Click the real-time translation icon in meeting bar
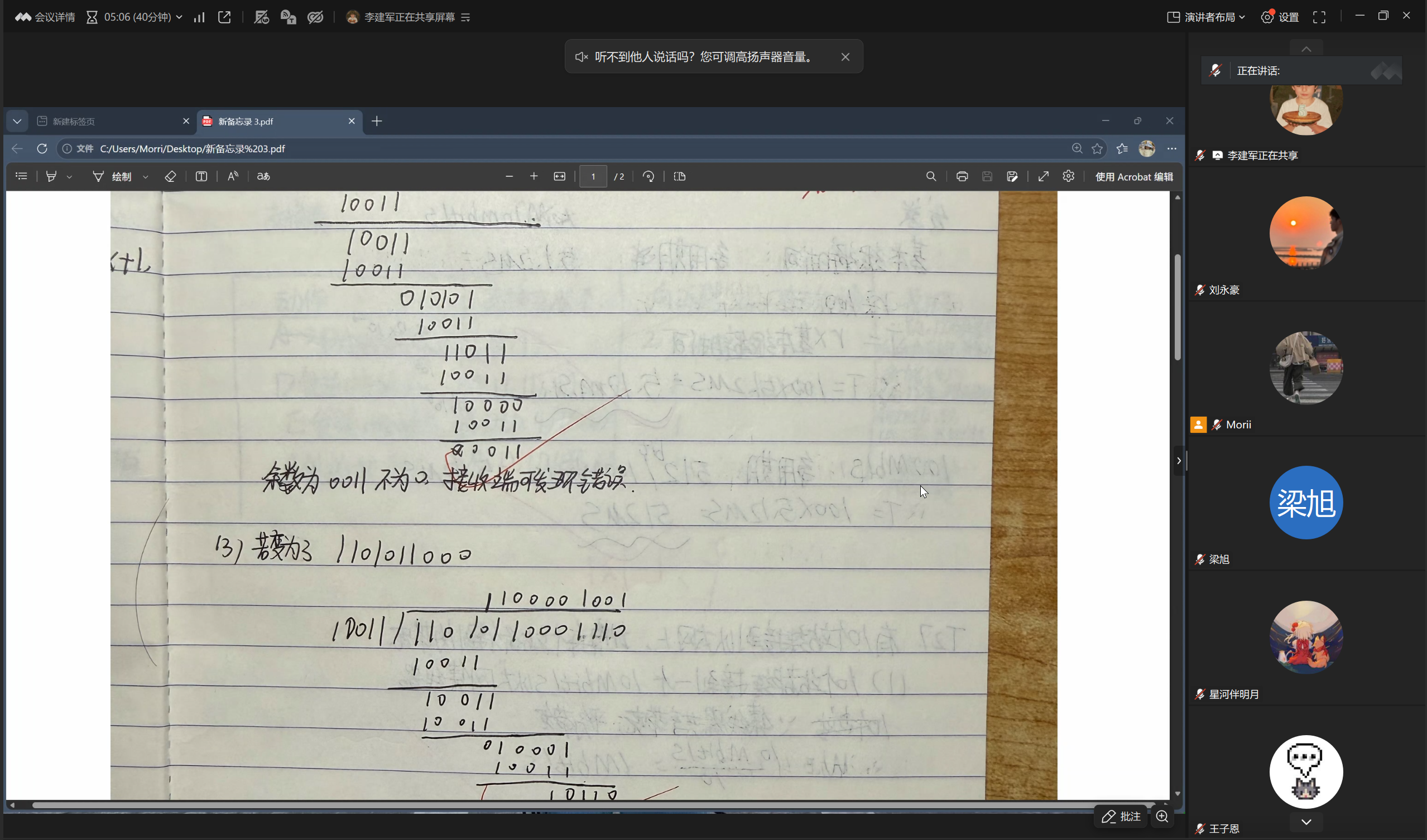The image size is (1427, 840). 288,17
